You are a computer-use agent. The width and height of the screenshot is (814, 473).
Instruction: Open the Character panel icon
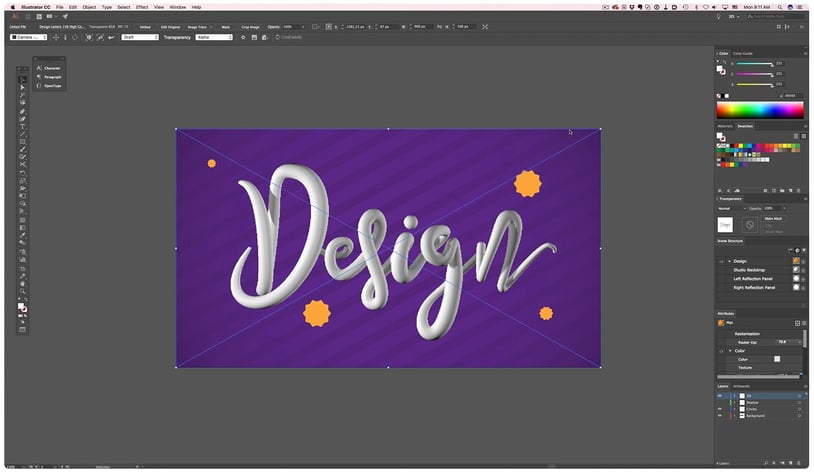tap(39, 68)
